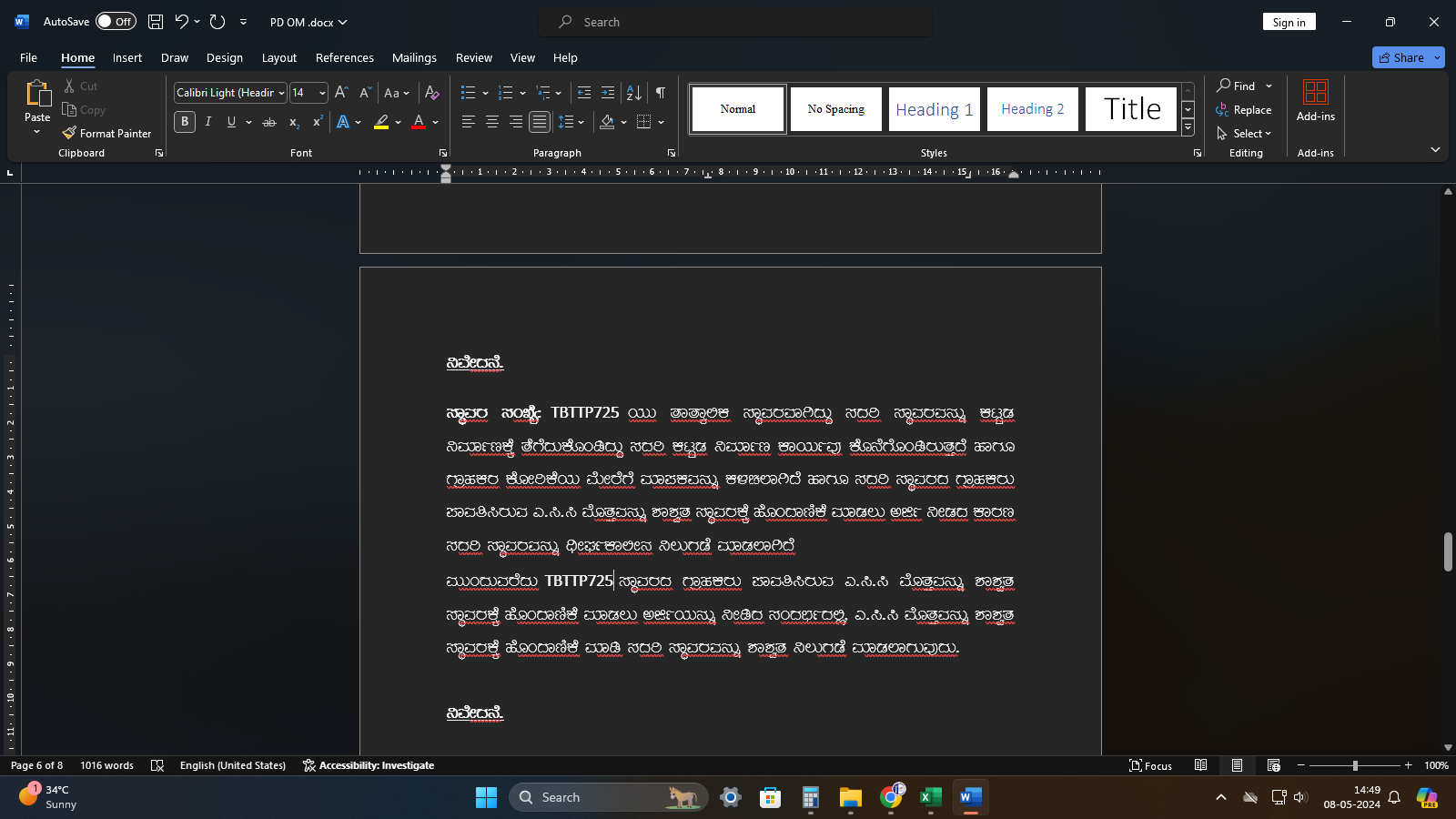Switch to Insert tab
The image size is (1456, 819).
[127, 57]
